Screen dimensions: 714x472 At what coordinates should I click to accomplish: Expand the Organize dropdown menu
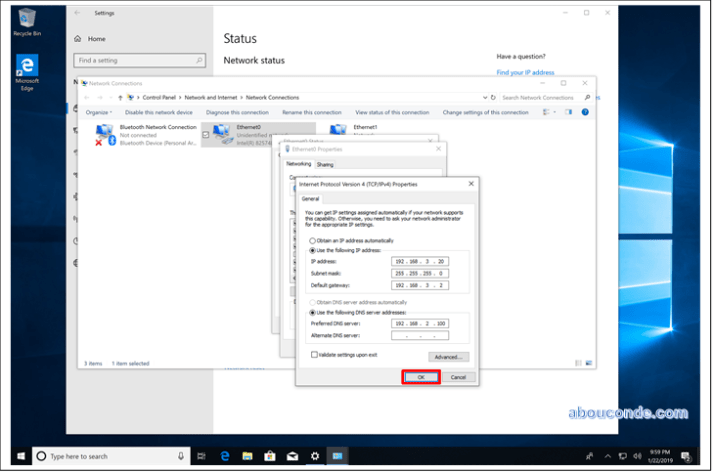click(x=99, y=112)
